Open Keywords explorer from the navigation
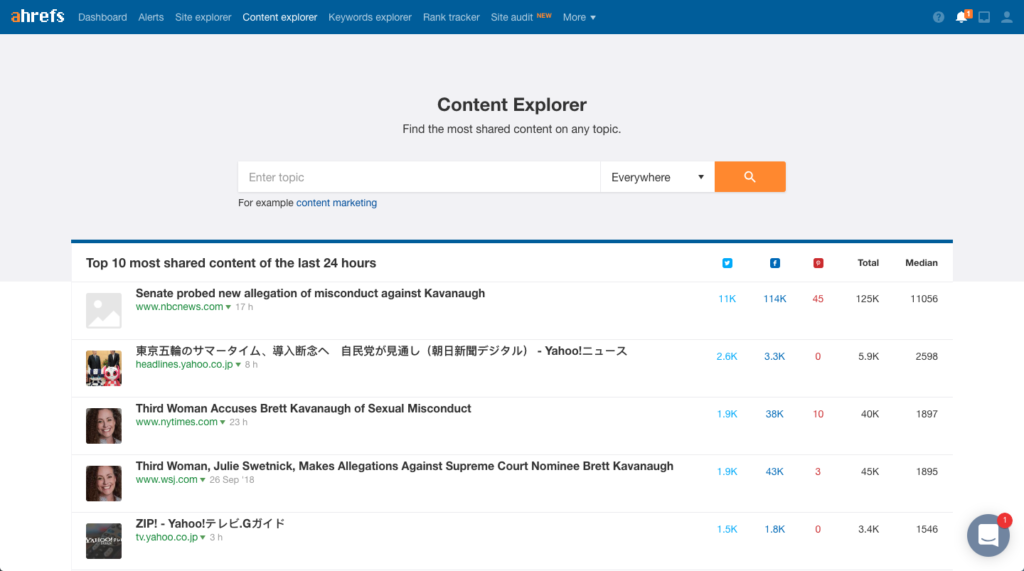This screenshot has height=571, width=1024. tap(370, 18)
